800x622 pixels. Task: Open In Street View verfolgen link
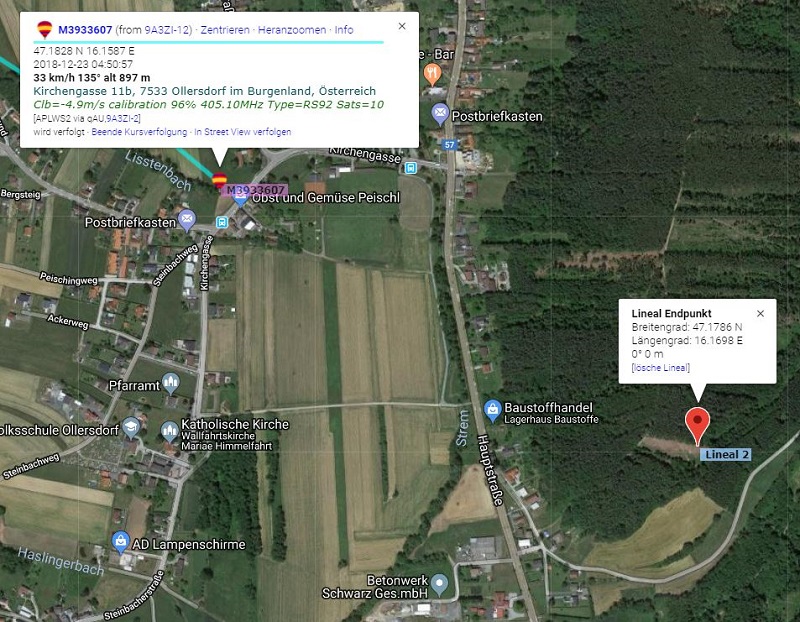coord(243,132)
